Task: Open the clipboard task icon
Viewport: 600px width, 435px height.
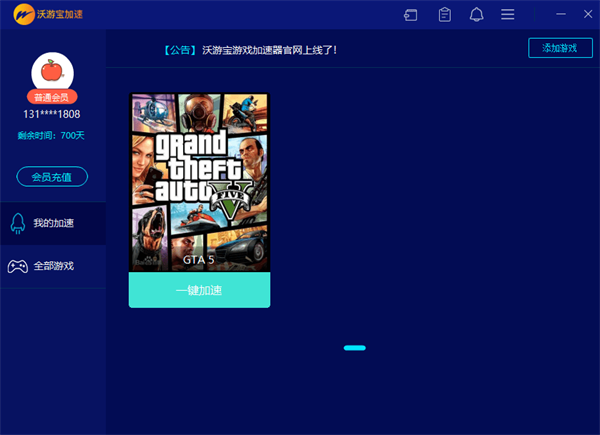Action: pyautogui.click(x=445, y=15)
